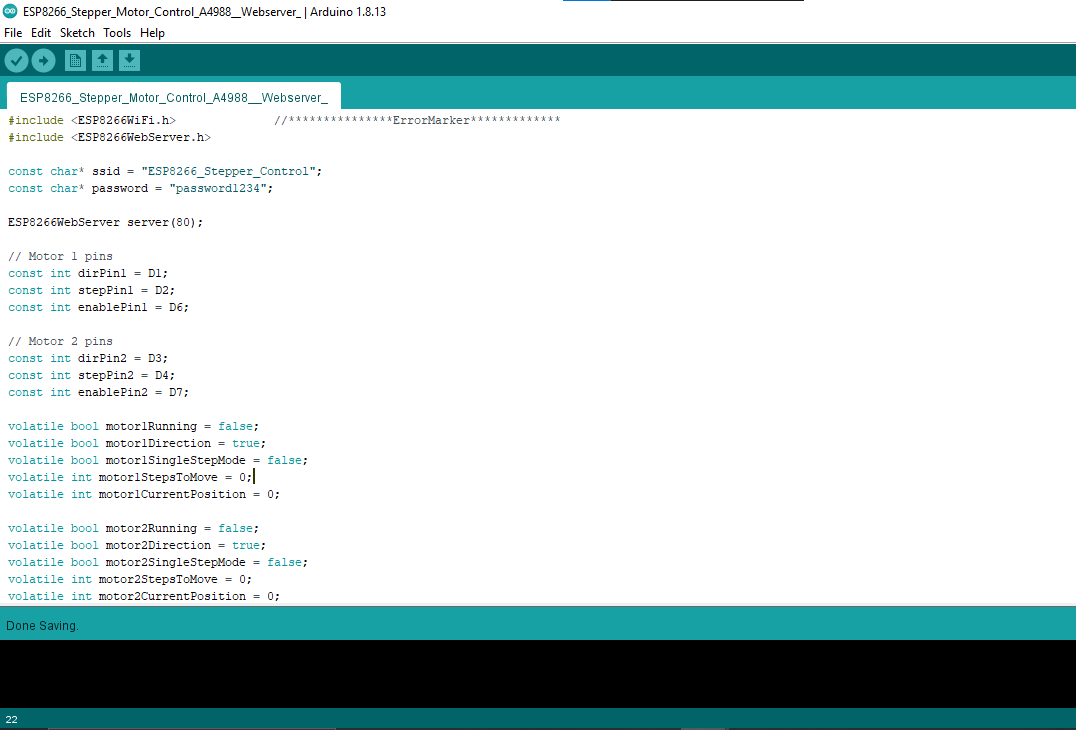Select the ESP8266_Stepper_Motor_Control_A4988__Webserver_ tab
Viewport: 1076px width, 730px height.
(174, 97)
